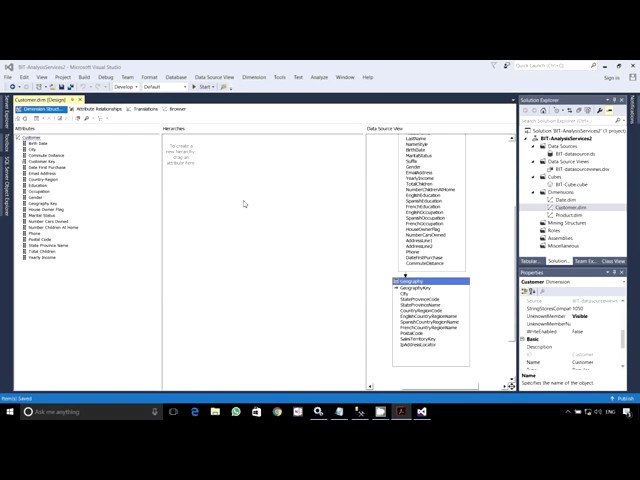This screenshot has height=480, width=640.
Task: Collapse the BIT-AnalysisServices2 project node
Action: pyautogui.click(x=526, y=139)
